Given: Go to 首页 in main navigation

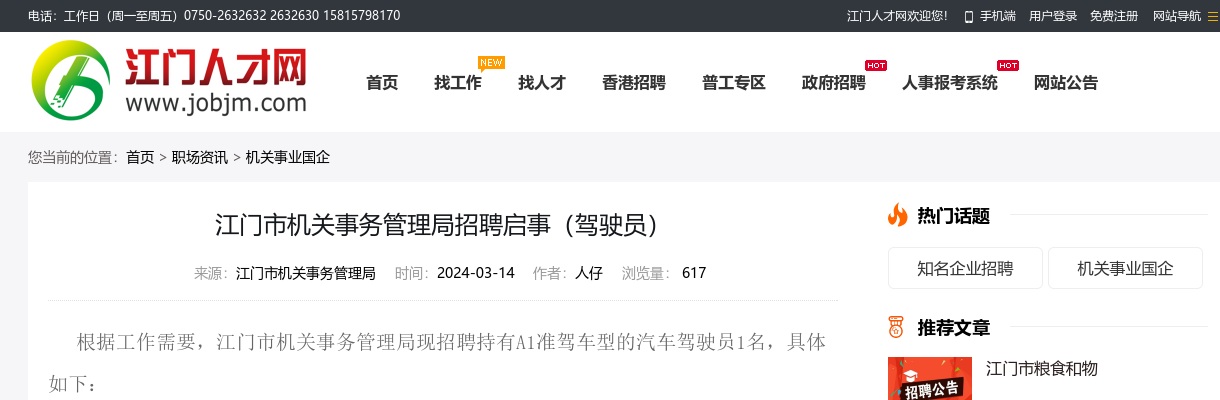Looking at the screenshot, I should (x=382, y=83).
